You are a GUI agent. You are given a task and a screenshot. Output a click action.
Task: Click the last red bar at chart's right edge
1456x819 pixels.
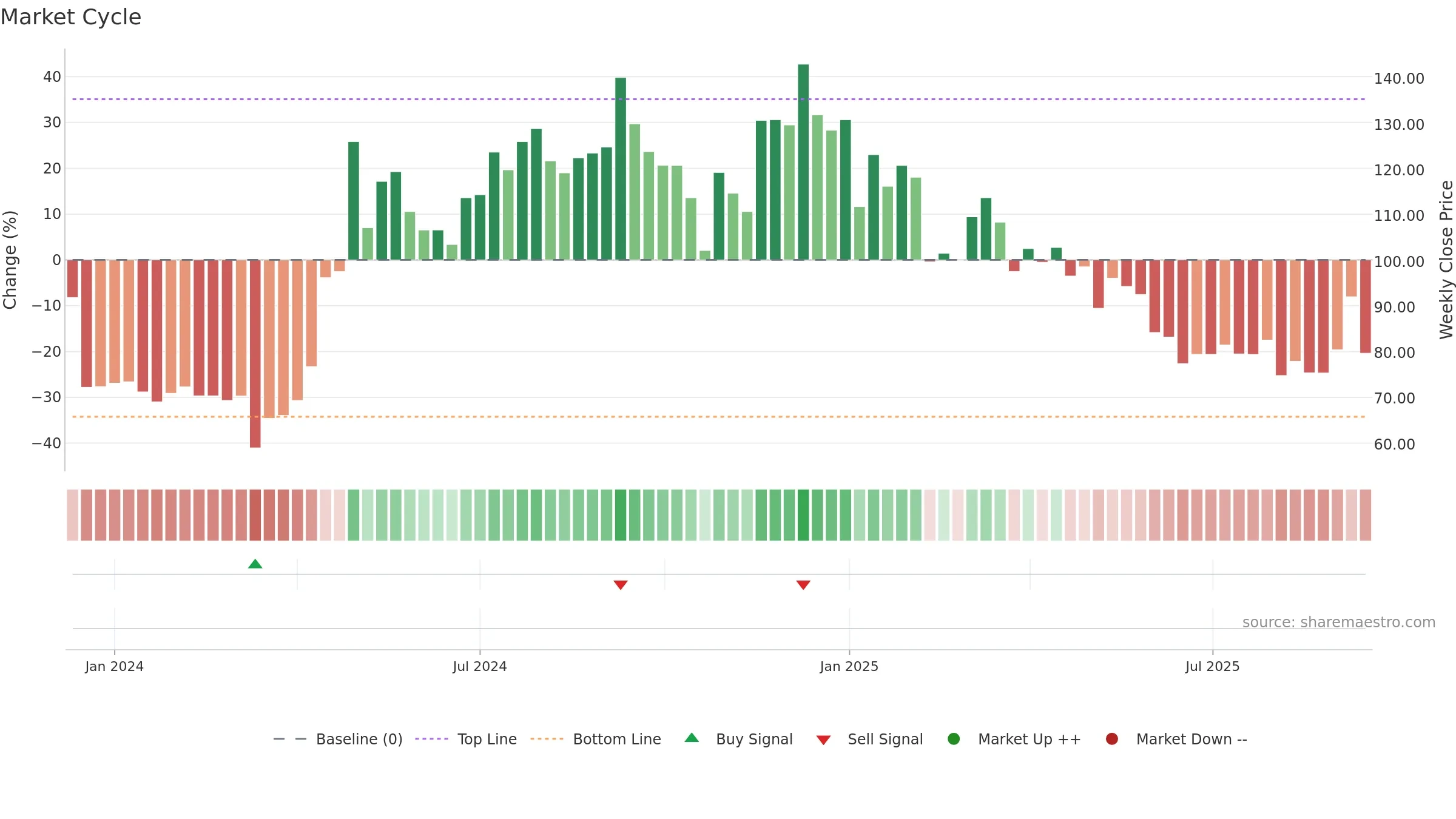coord(1365,306)
